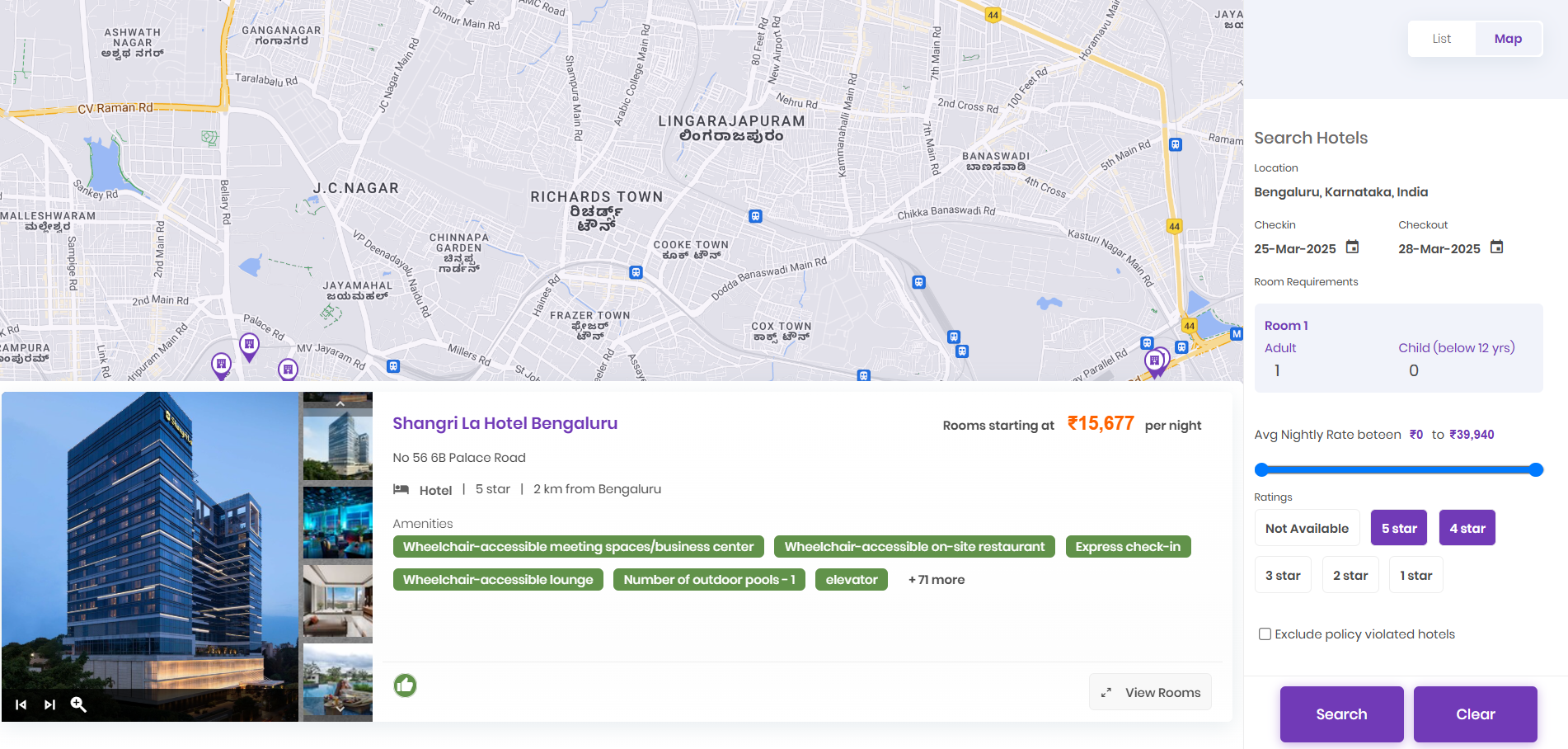Click the bed icon next to Hotel
Screen dimensions: 1568x749
pyautogui.click(x=401, y=489)
